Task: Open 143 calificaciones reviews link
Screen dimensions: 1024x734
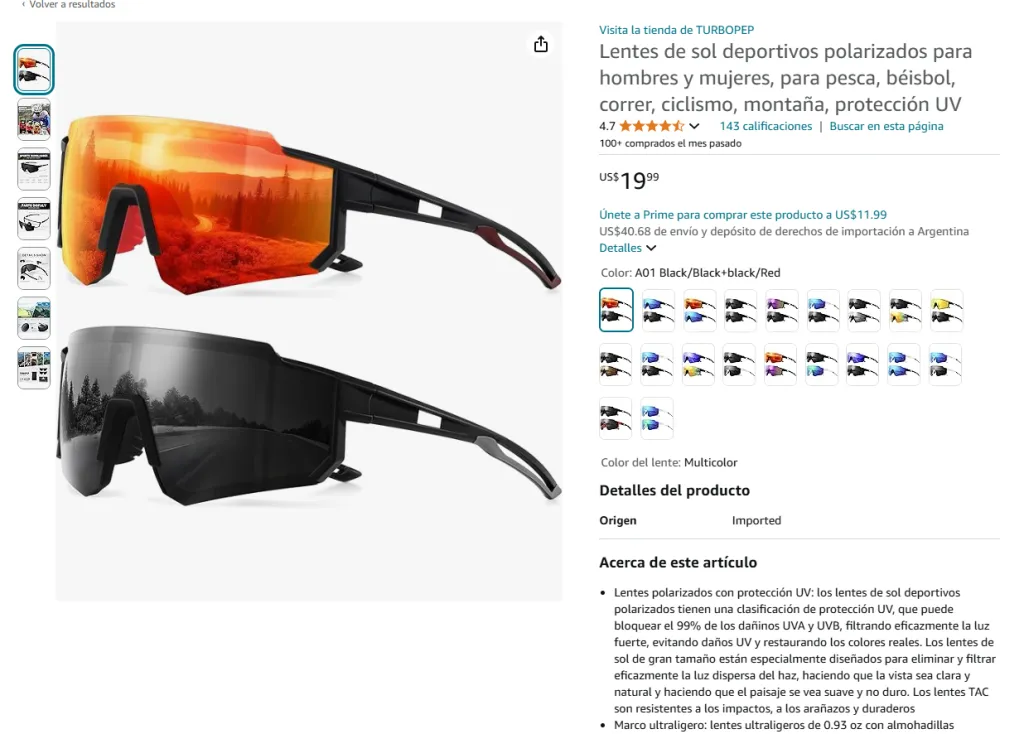Action: click(765, 126)
